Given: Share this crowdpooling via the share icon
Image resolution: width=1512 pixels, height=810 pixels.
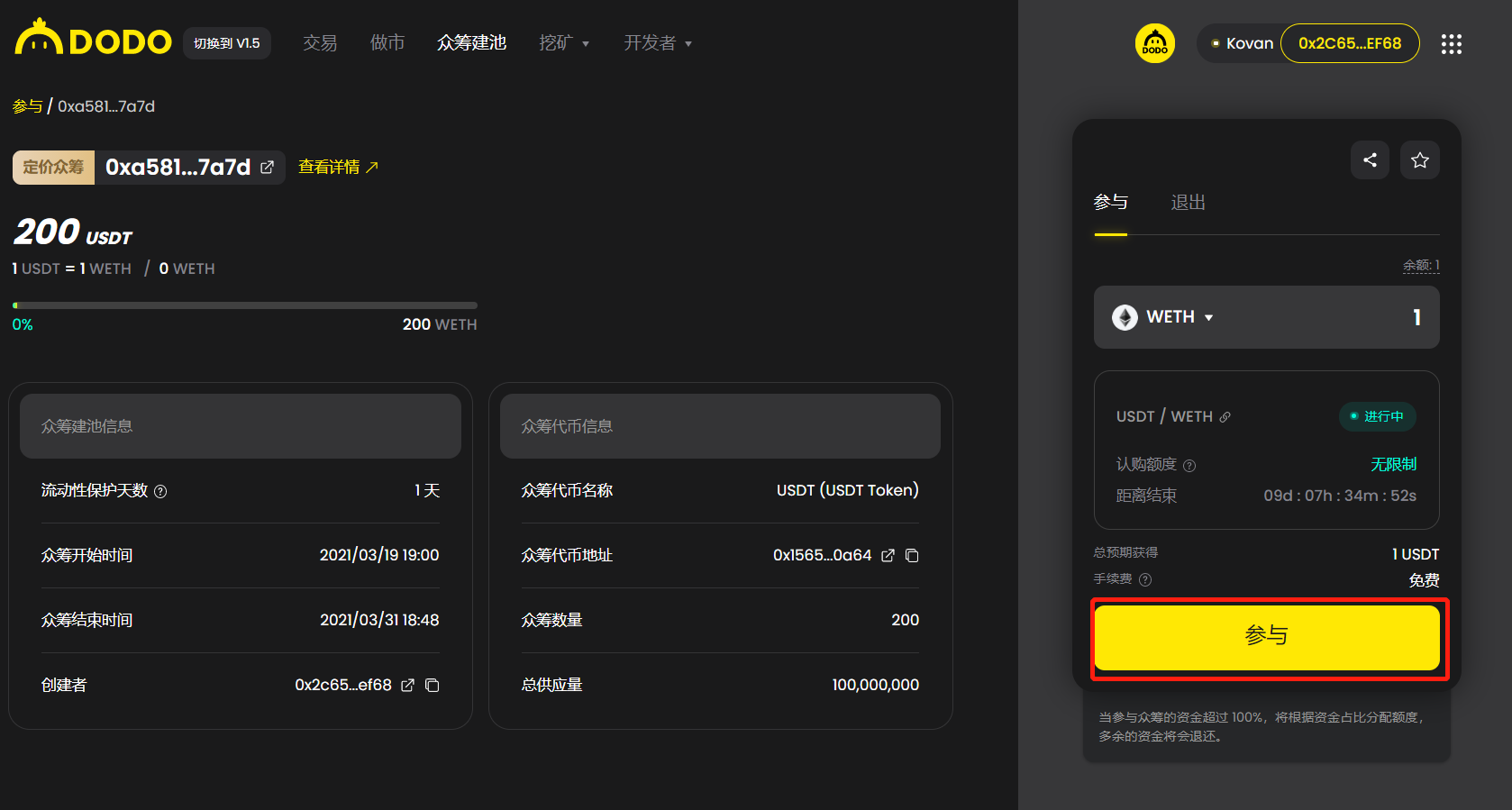Looking at the screenshot, I should point(1370,160).
